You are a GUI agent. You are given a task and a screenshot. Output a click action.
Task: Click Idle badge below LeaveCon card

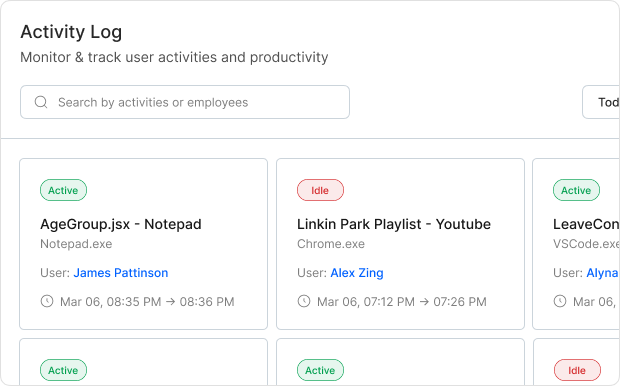pos(577,370)
